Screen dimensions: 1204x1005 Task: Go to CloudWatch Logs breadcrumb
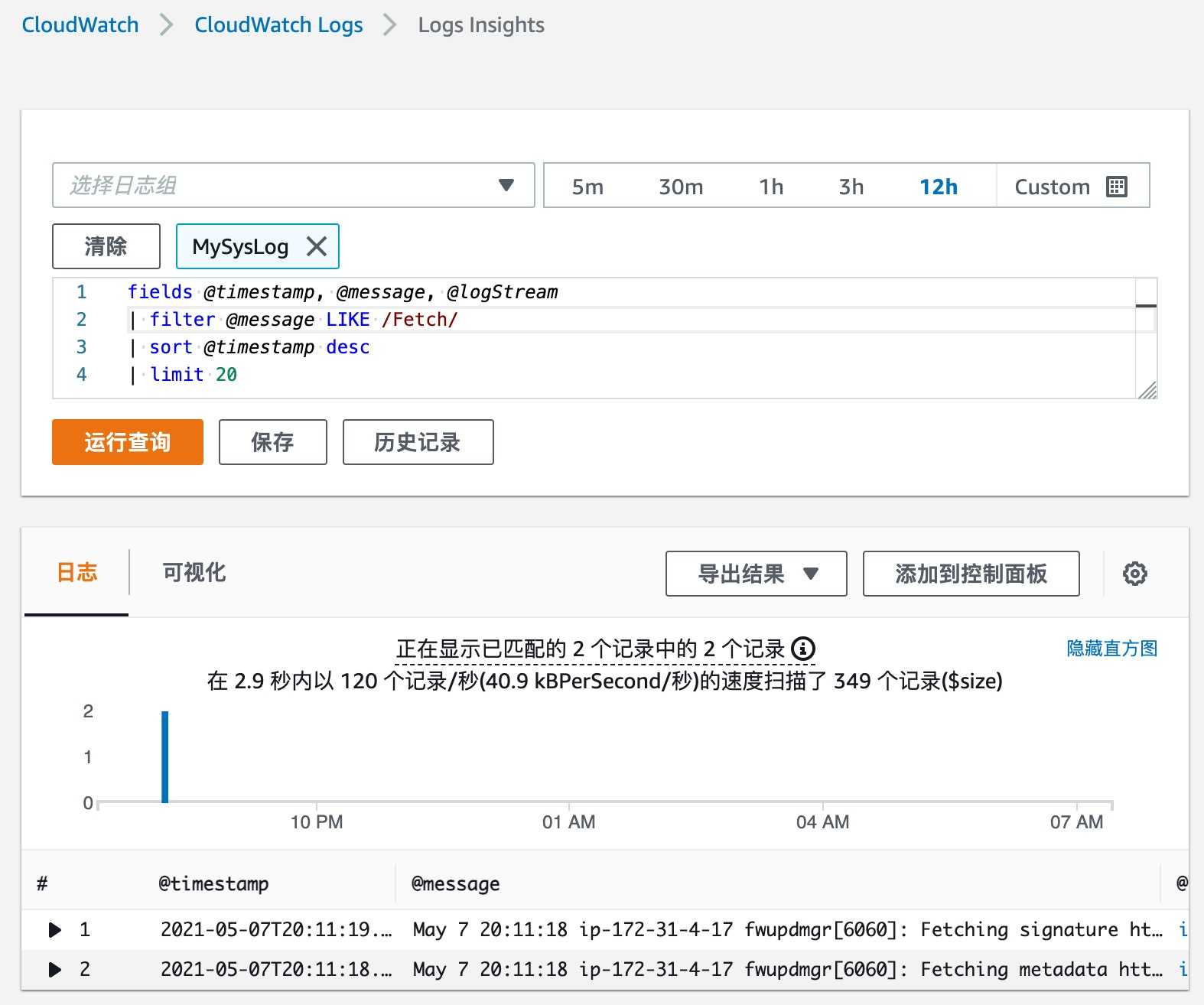coord(278,24)
